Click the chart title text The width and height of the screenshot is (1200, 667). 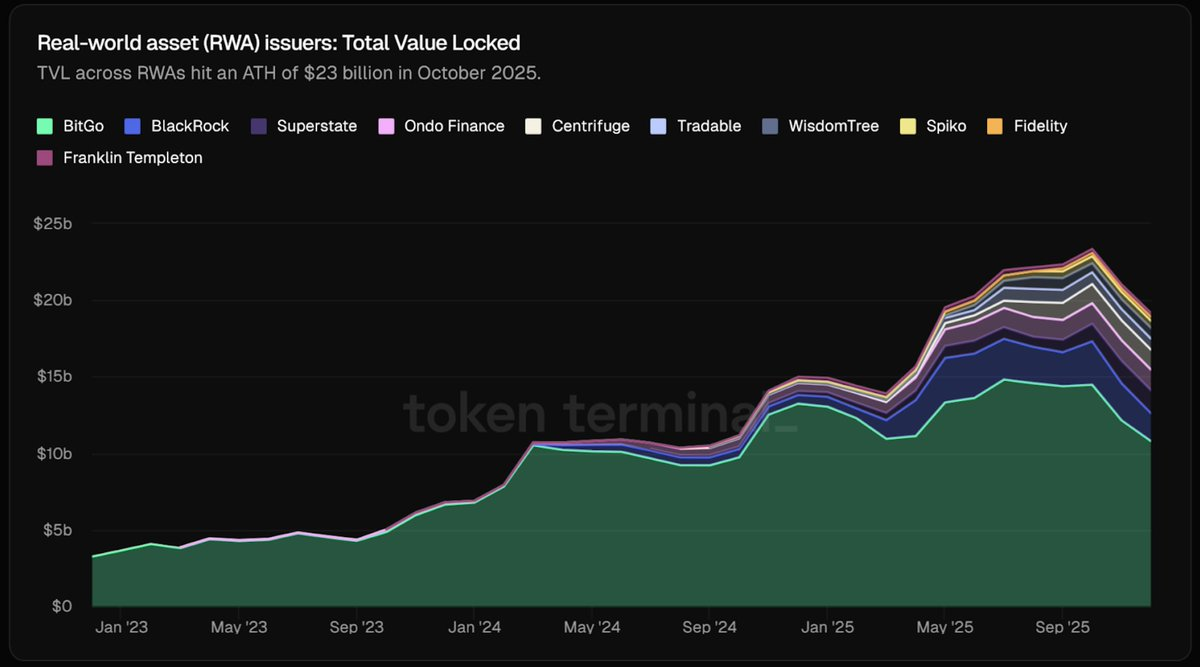278,43
